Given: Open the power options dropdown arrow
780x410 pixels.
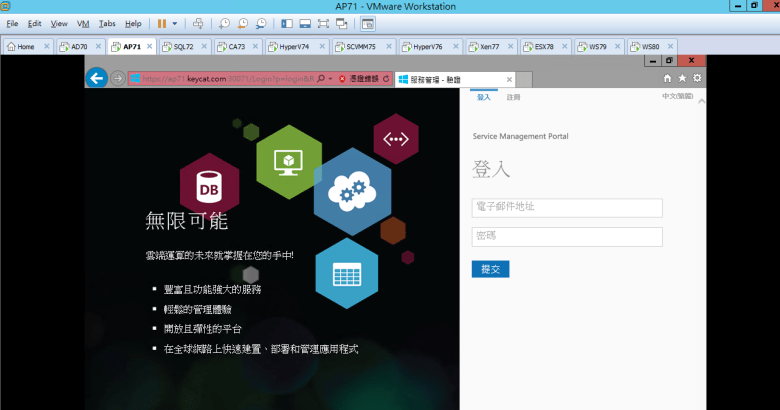Looking at the screenshot, I should point(175,22).
